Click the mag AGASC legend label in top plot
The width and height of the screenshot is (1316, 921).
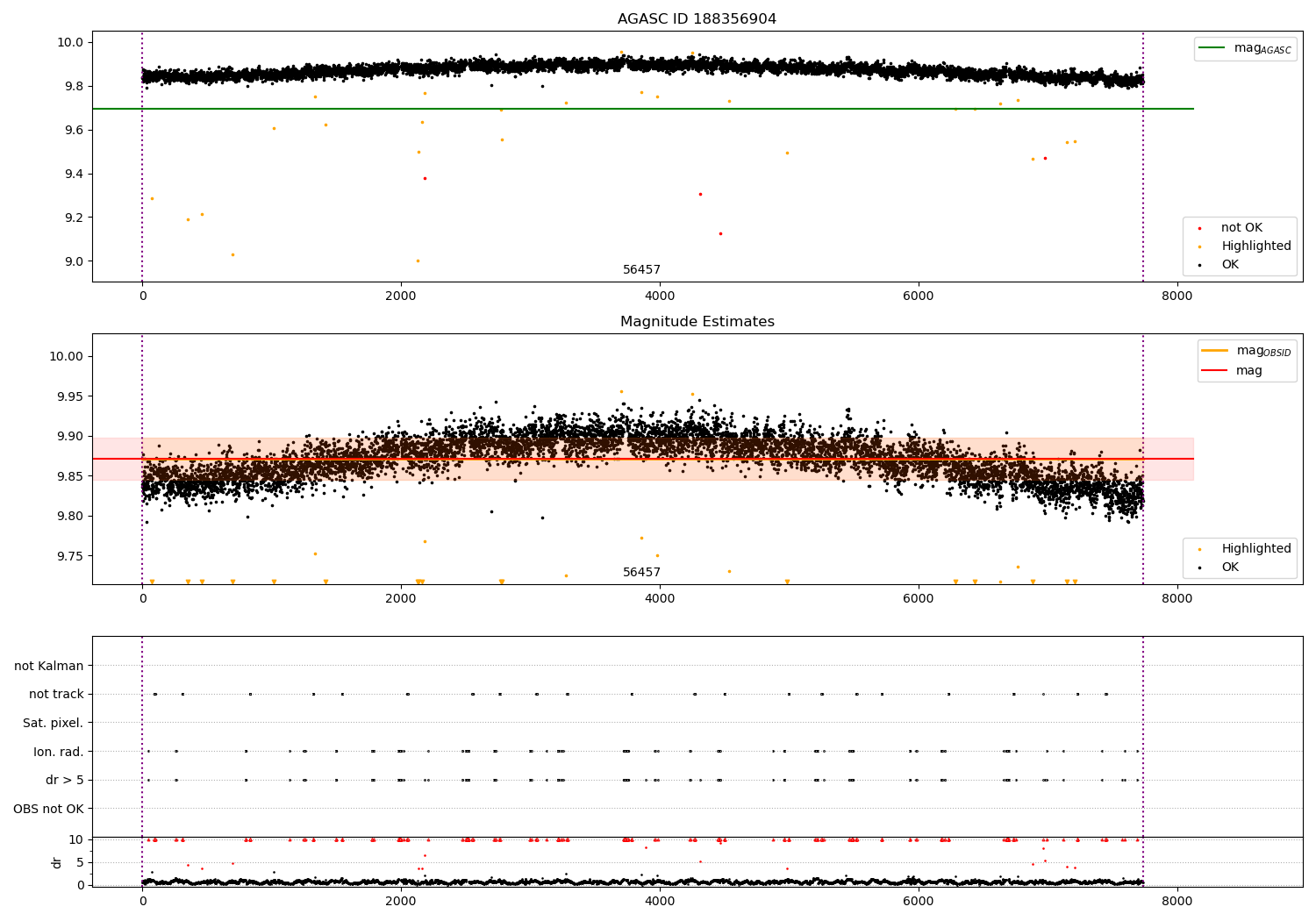click(1262, 48)
